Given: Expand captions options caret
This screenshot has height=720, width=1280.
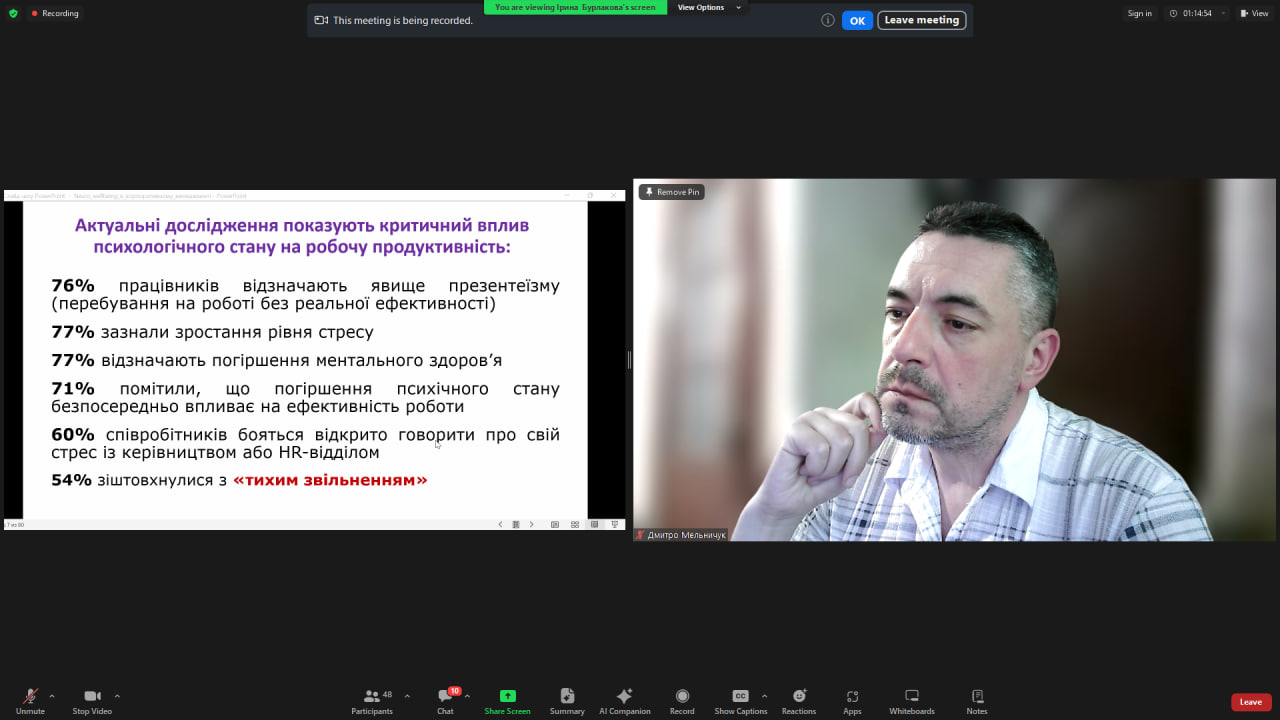Looking at the screenshot, I should (764, 696).
